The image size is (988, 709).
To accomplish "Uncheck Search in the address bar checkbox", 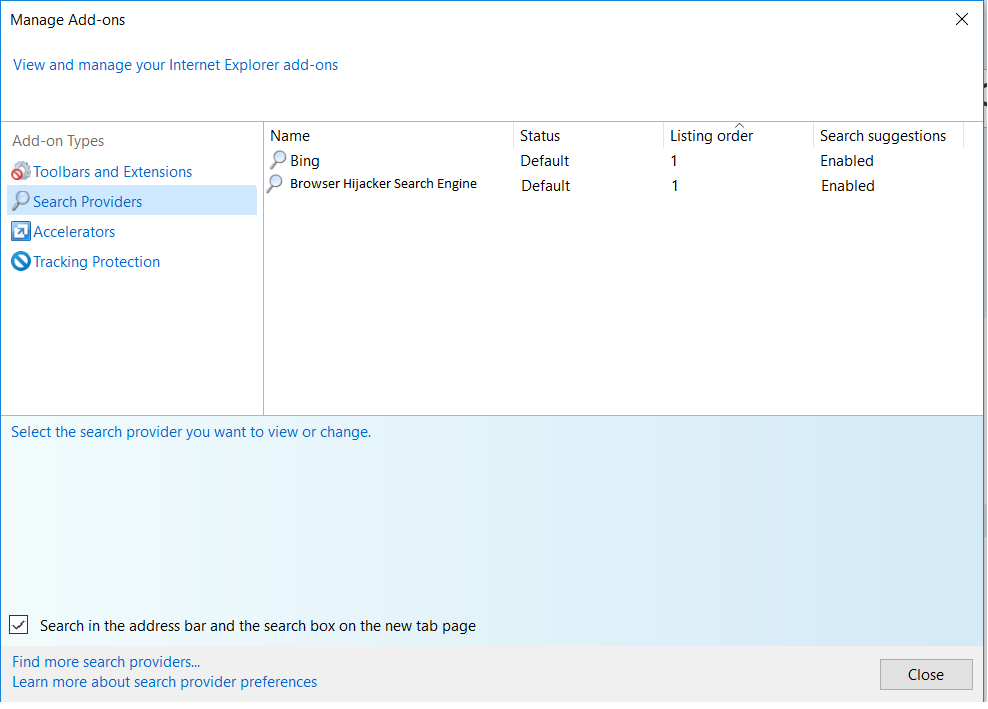I will [x=19, y=625].
